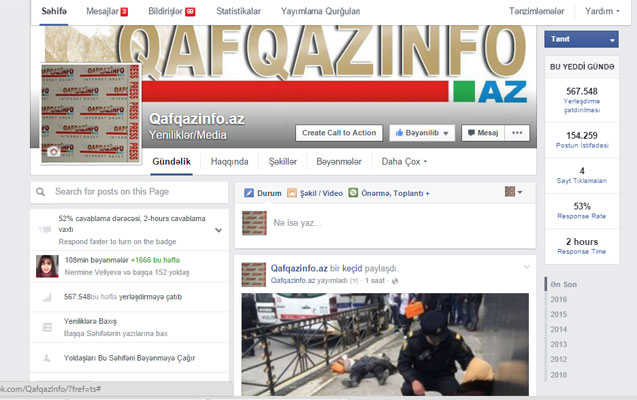The height and width of the screenshot is (400, 637).
Task: Open the Şəkillər photos tab
Action: pos(283,162)
